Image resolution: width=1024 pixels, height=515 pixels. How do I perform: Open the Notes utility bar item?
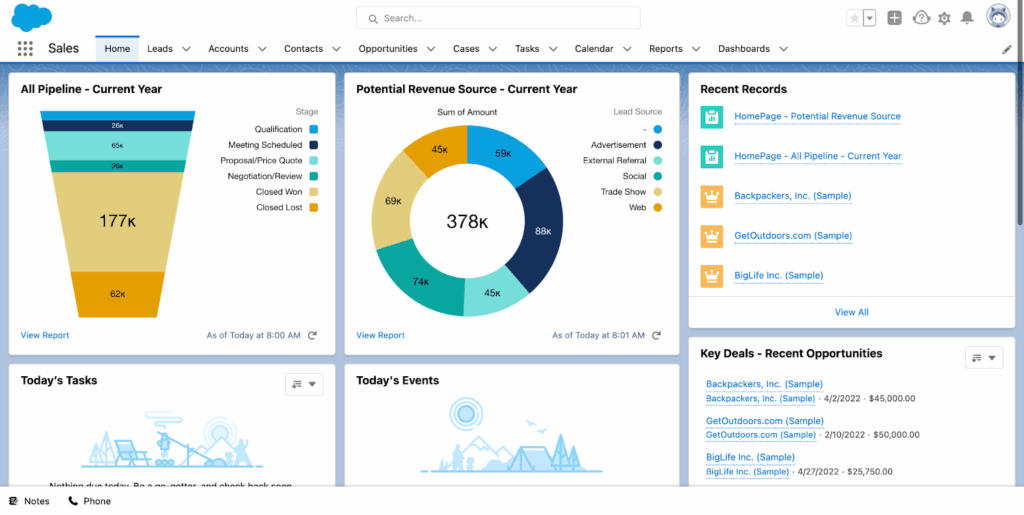coord(29,501)
